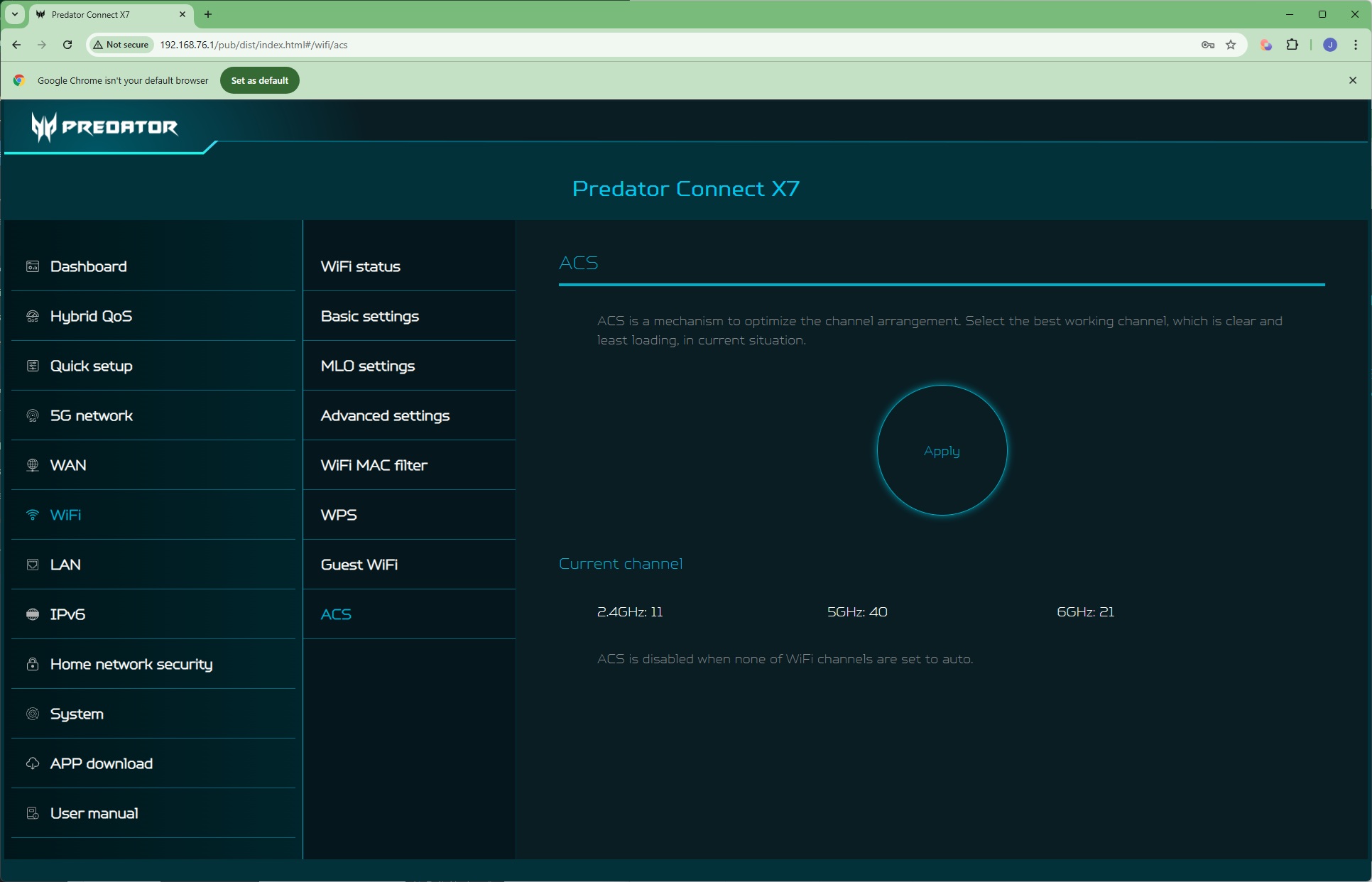Viewport: 1372px width, 882px height.
Task: Click the User manual icon
Action: point(33,813)
